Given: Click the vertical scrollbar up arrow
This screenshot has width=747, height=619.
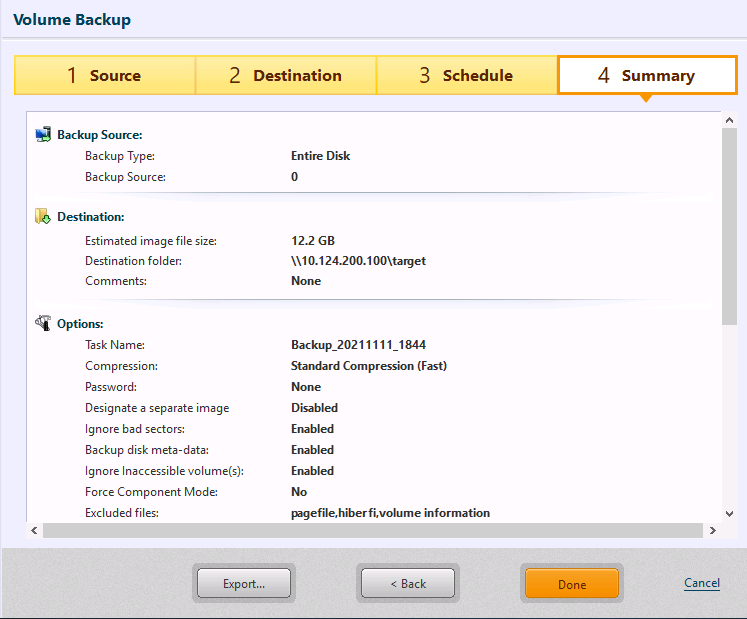Looking at the screenshot, I should coord(729,120).
